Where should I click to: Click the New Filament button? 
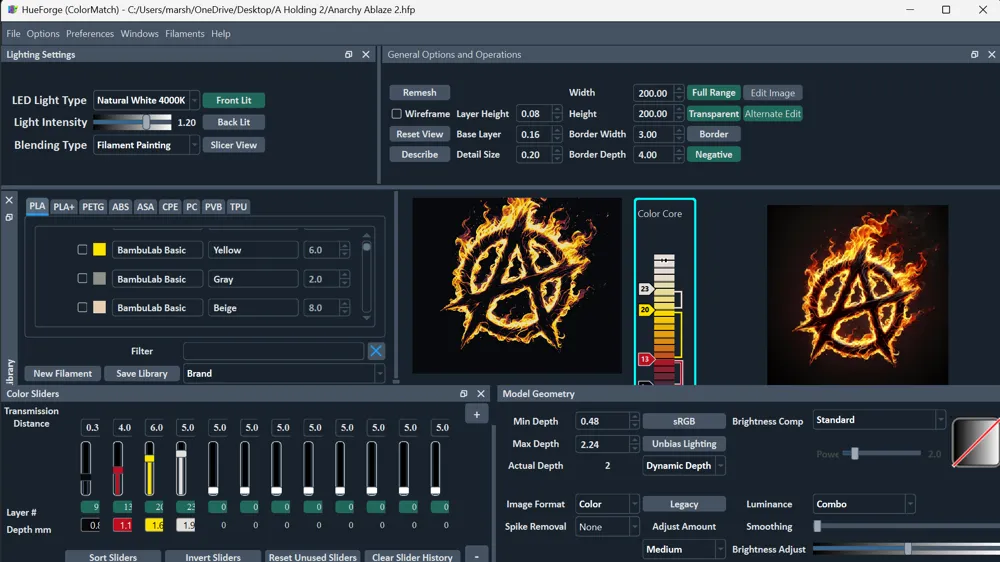pos(62,373)
